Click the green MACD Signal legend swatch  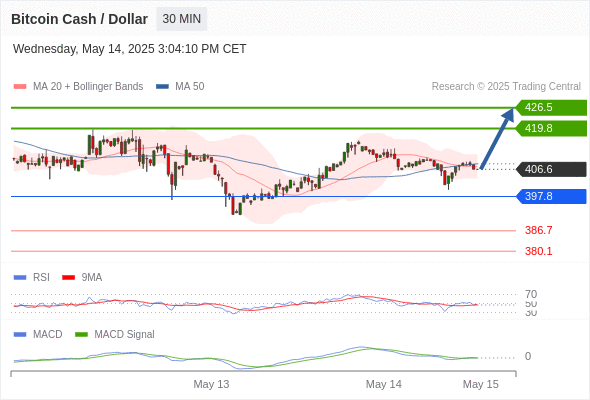pyautogui.click(x=81, y=335)
